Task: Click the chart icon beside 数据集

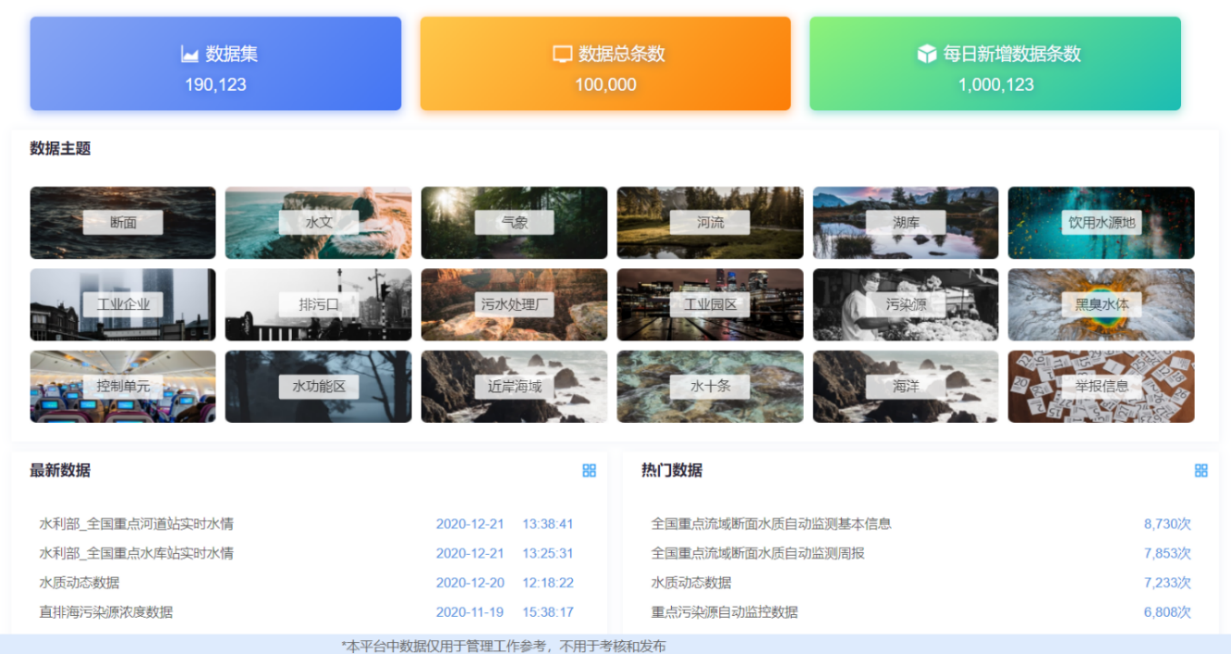Action: click(x=189, y=54)
